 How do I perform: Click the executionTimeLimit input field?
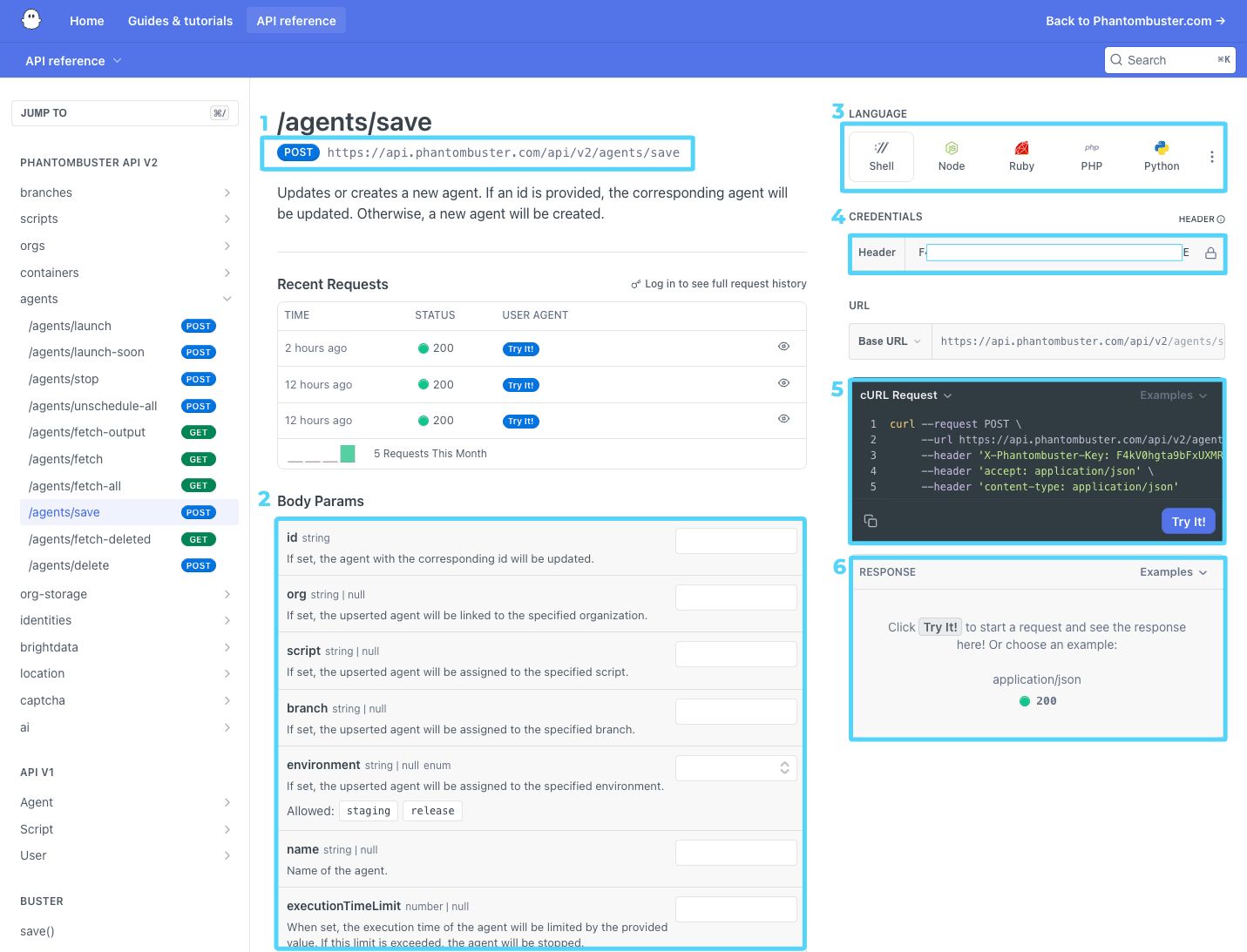tap(735, 909)
